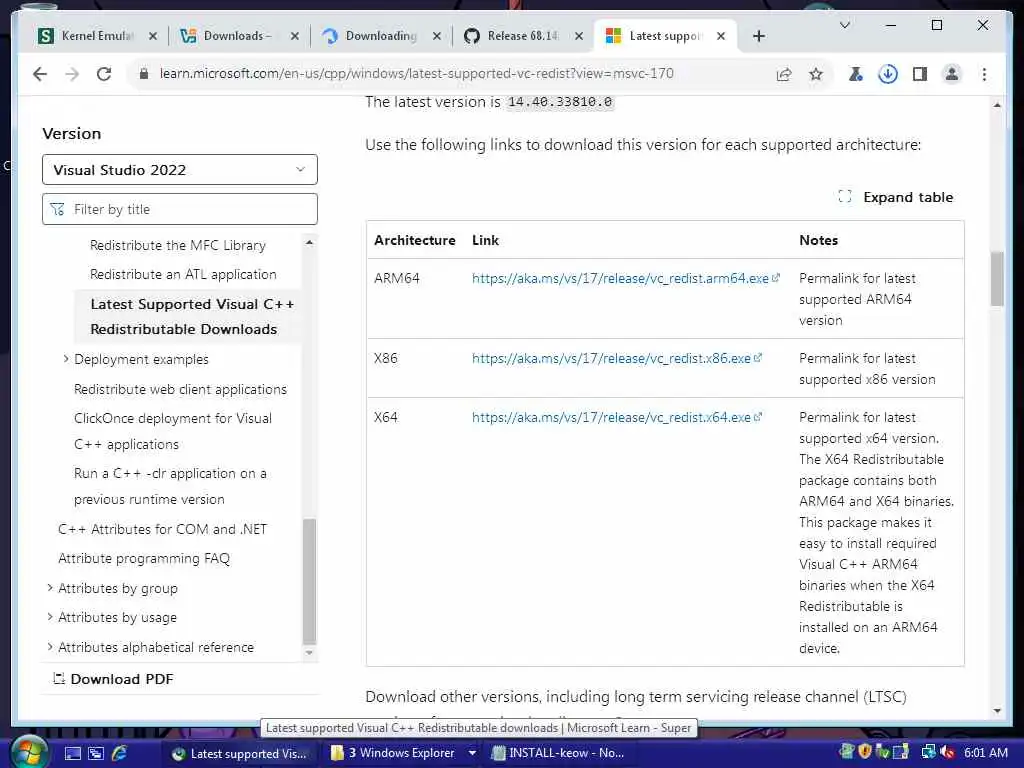Open the profile avatar icon

pos(952,74)
